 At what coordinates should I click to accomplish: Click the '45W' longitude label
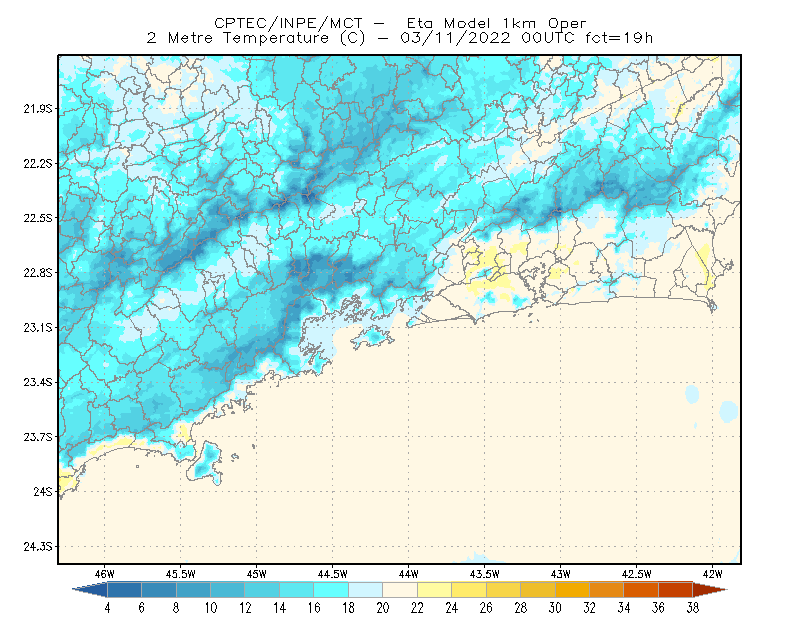pyautogui.click(x=257, y=574)
